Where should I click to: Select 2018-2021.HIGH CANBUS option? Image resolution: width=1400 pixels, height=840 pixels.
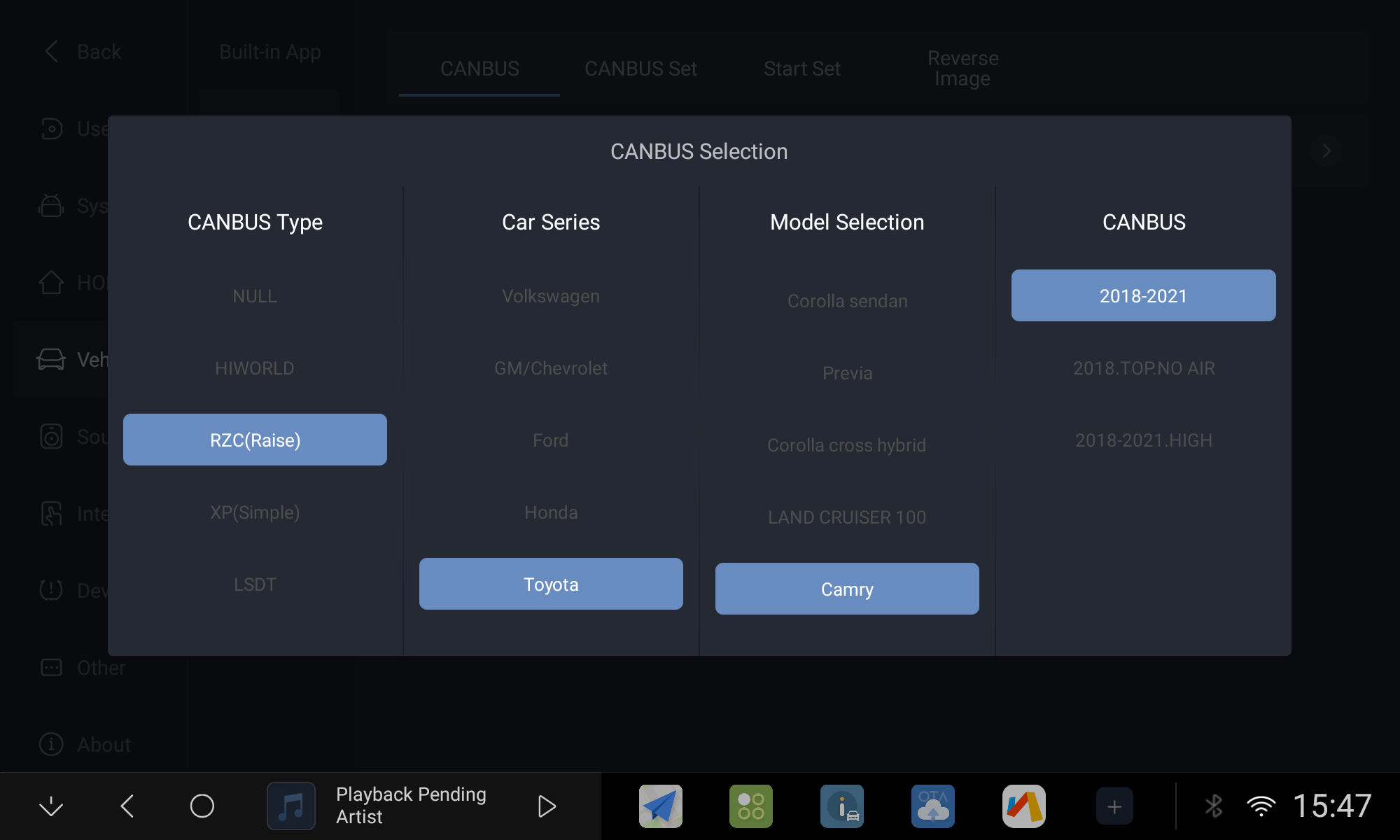pyautogui.click(x=1143, y=440)
